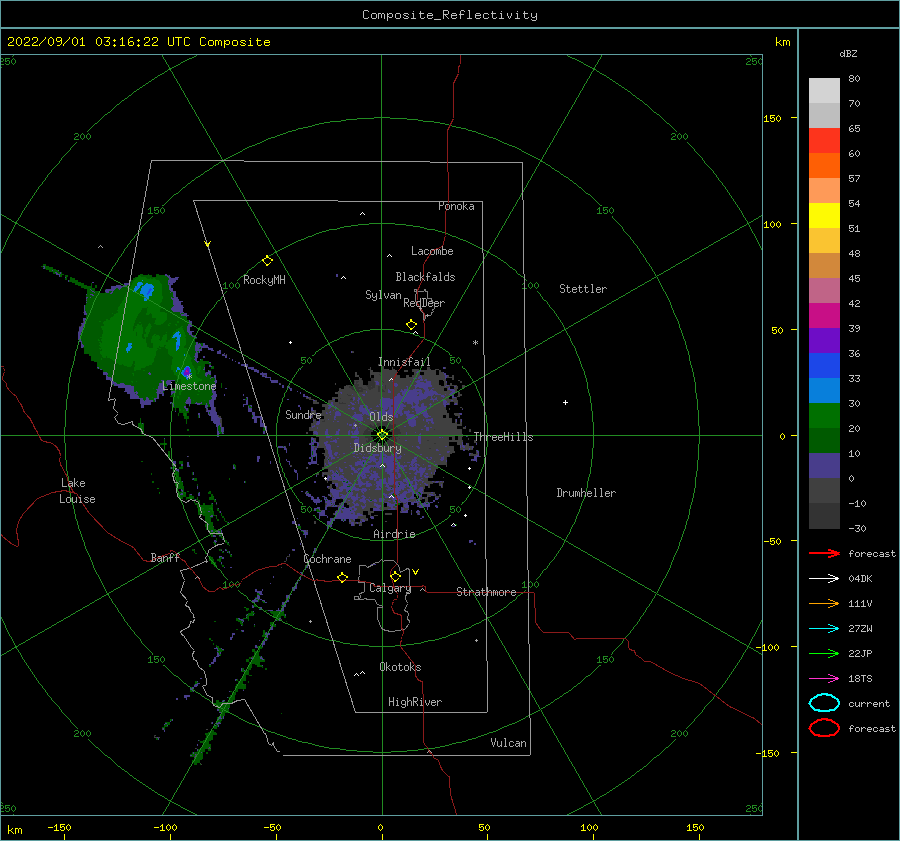The width and height of the screenshot is (900, 841).
Task: Click the RedDeer city label
Action: point(424,303)
